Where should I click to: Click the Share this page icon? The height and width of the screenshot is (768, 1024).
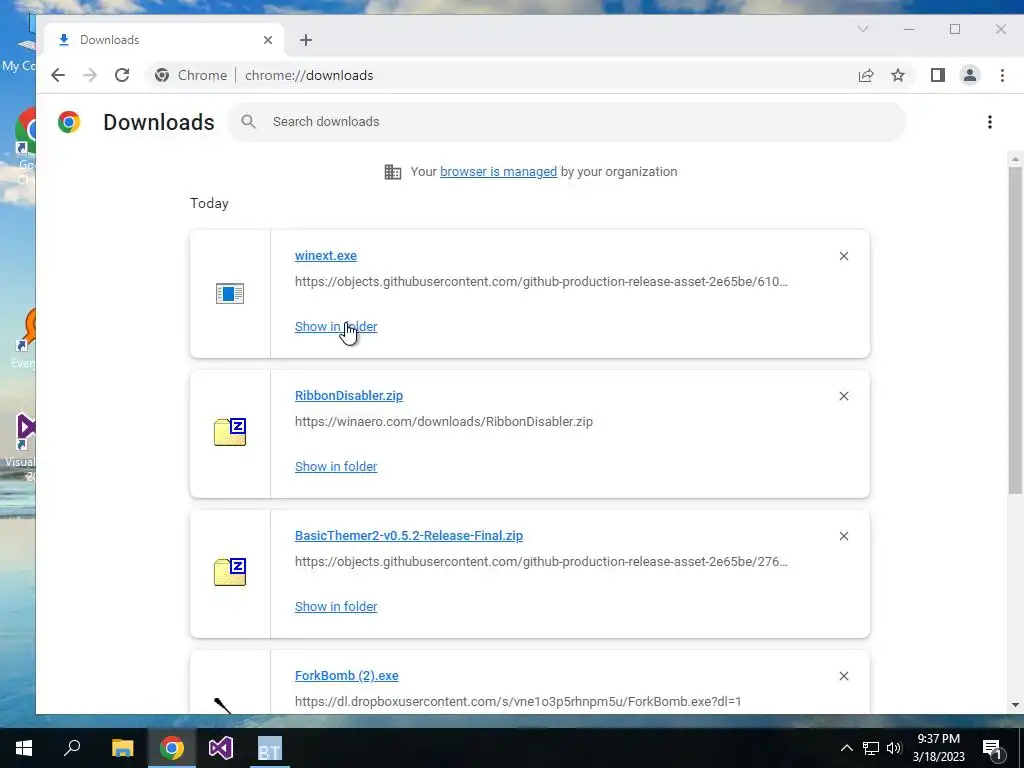coord(866,75)
